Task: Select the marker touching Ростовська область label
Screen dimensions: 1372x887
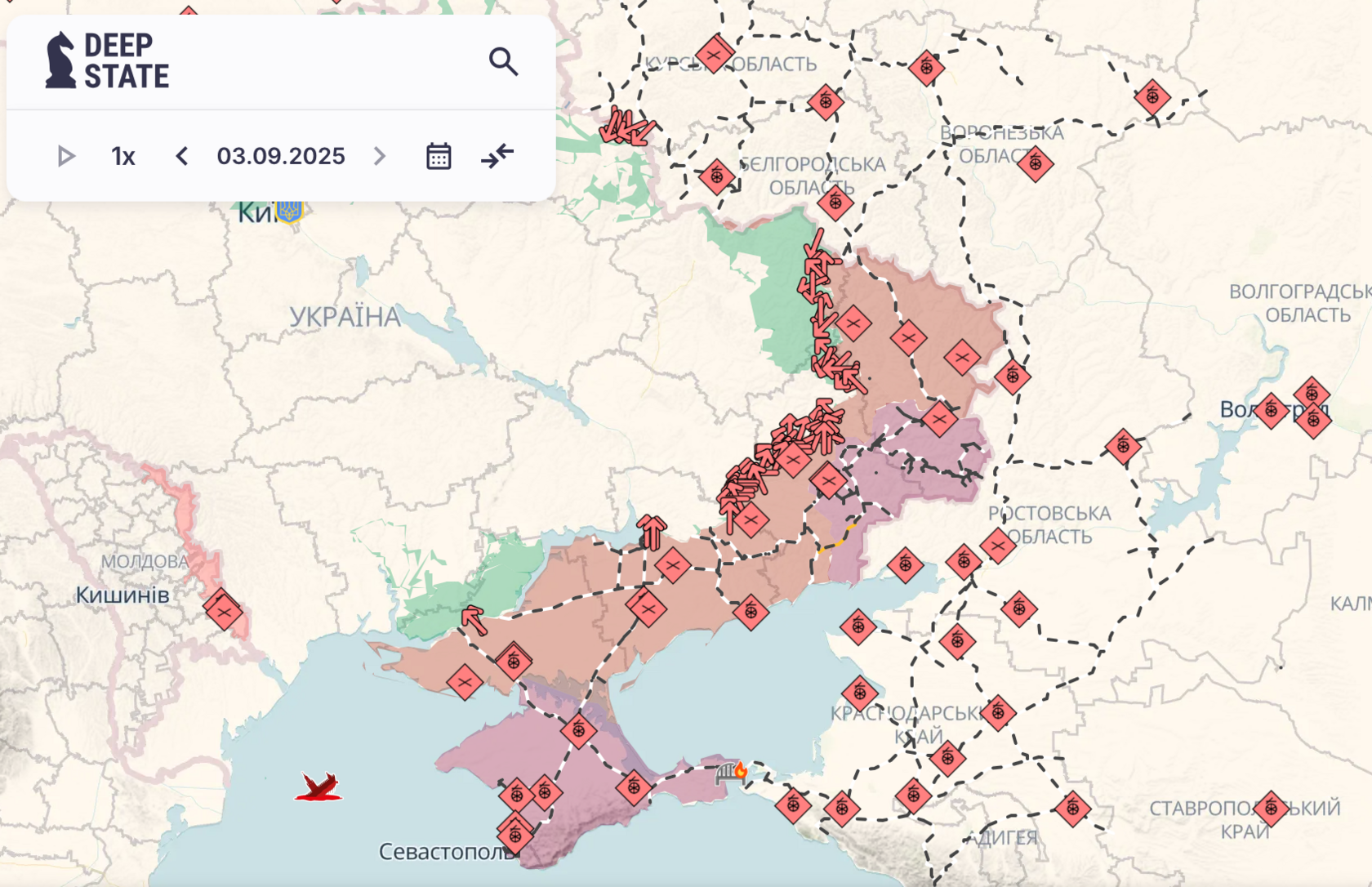Action: tap(997, 546)
